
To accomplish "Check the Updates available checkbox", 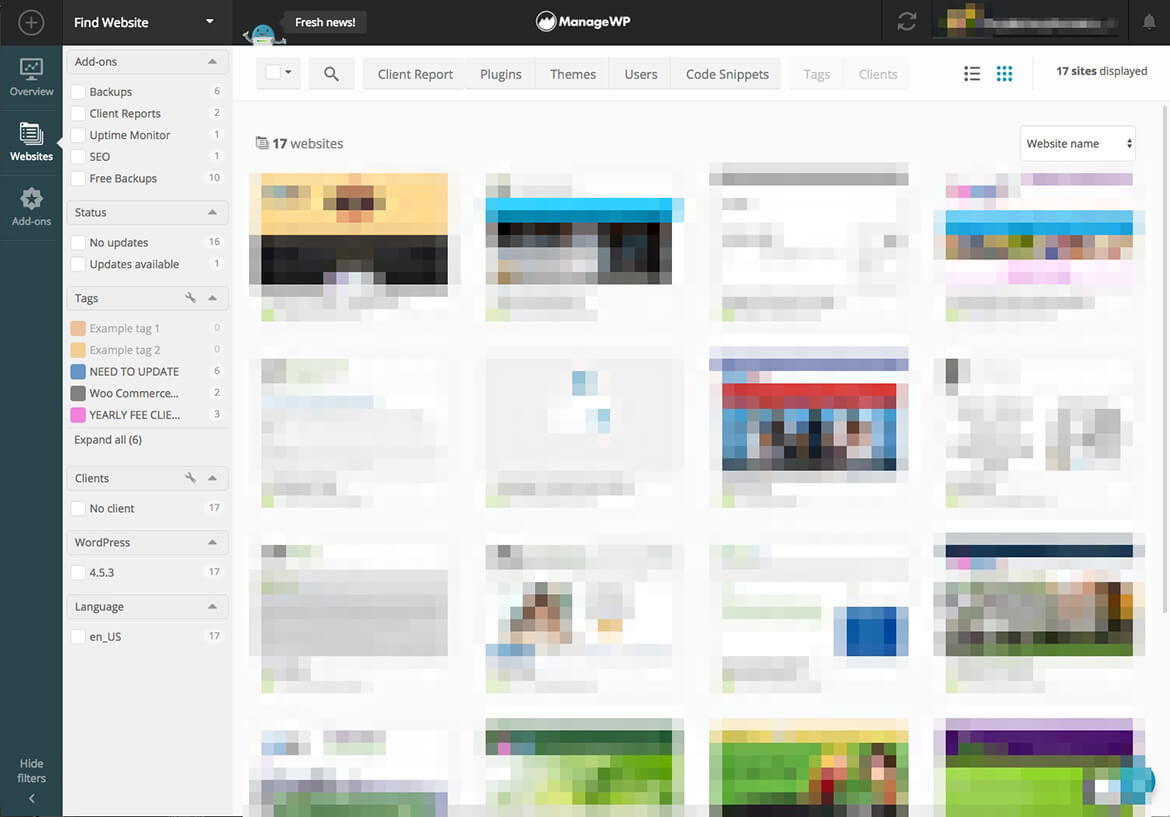I will pos(78,264).
